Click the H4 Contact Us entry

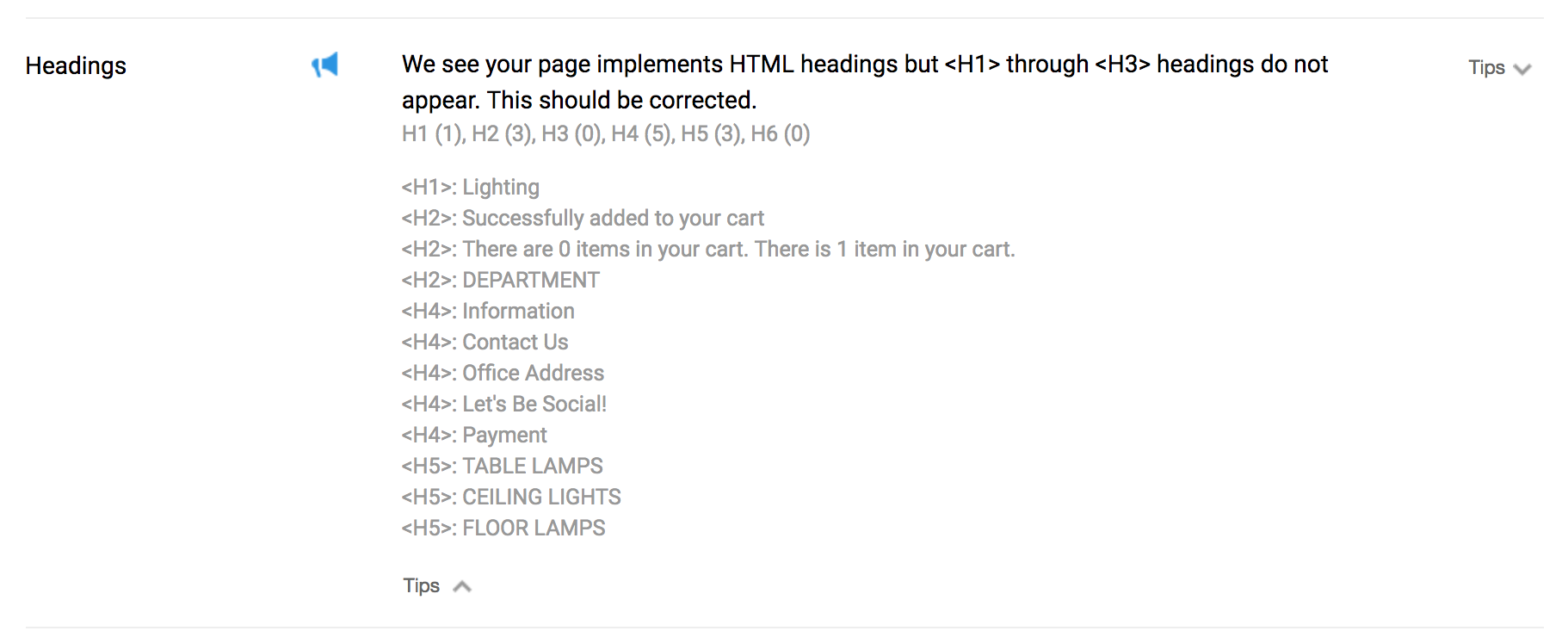tap(485, 342)
